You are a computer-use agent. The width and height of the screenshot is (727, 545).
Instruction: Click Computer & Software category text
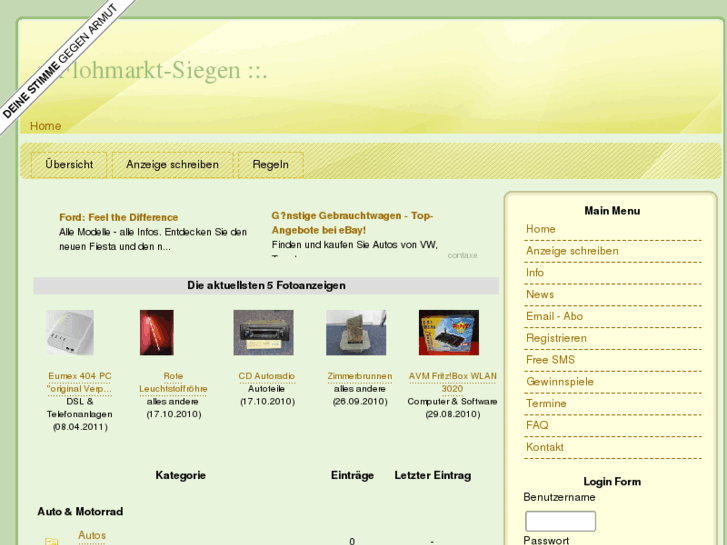[x=453, y=402]
